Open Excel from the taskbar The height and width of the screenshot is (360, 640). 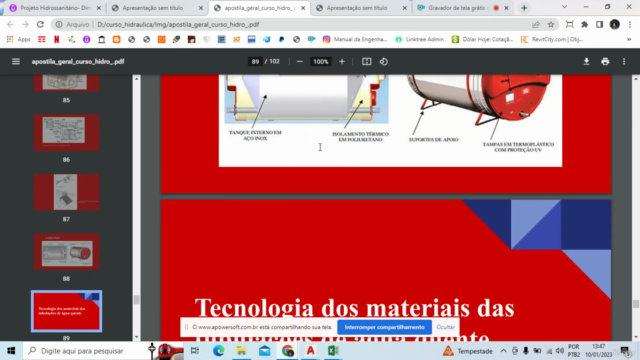click(x=333, y=351)
